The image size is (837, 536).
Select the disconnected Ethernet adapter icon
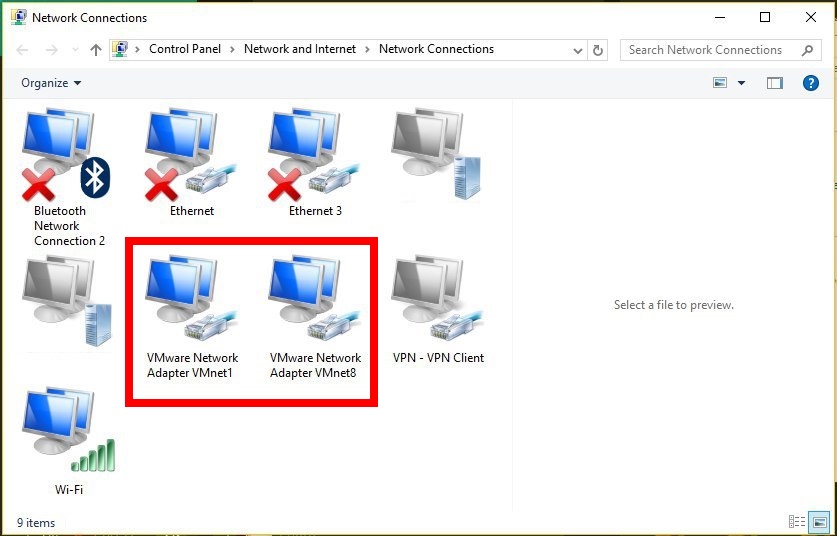tap(191, 154)
